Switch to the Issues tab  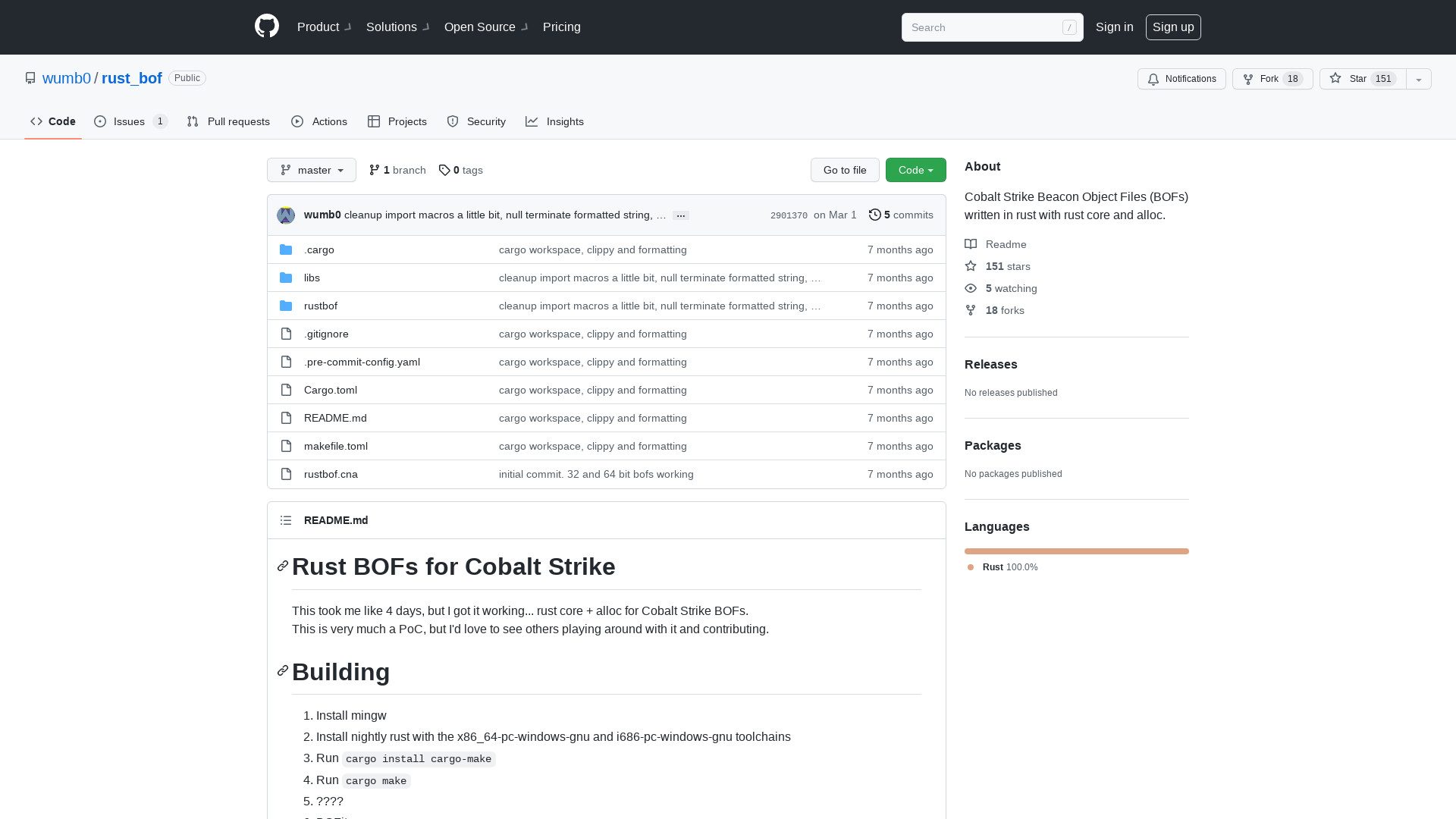(x=130, y=121)
